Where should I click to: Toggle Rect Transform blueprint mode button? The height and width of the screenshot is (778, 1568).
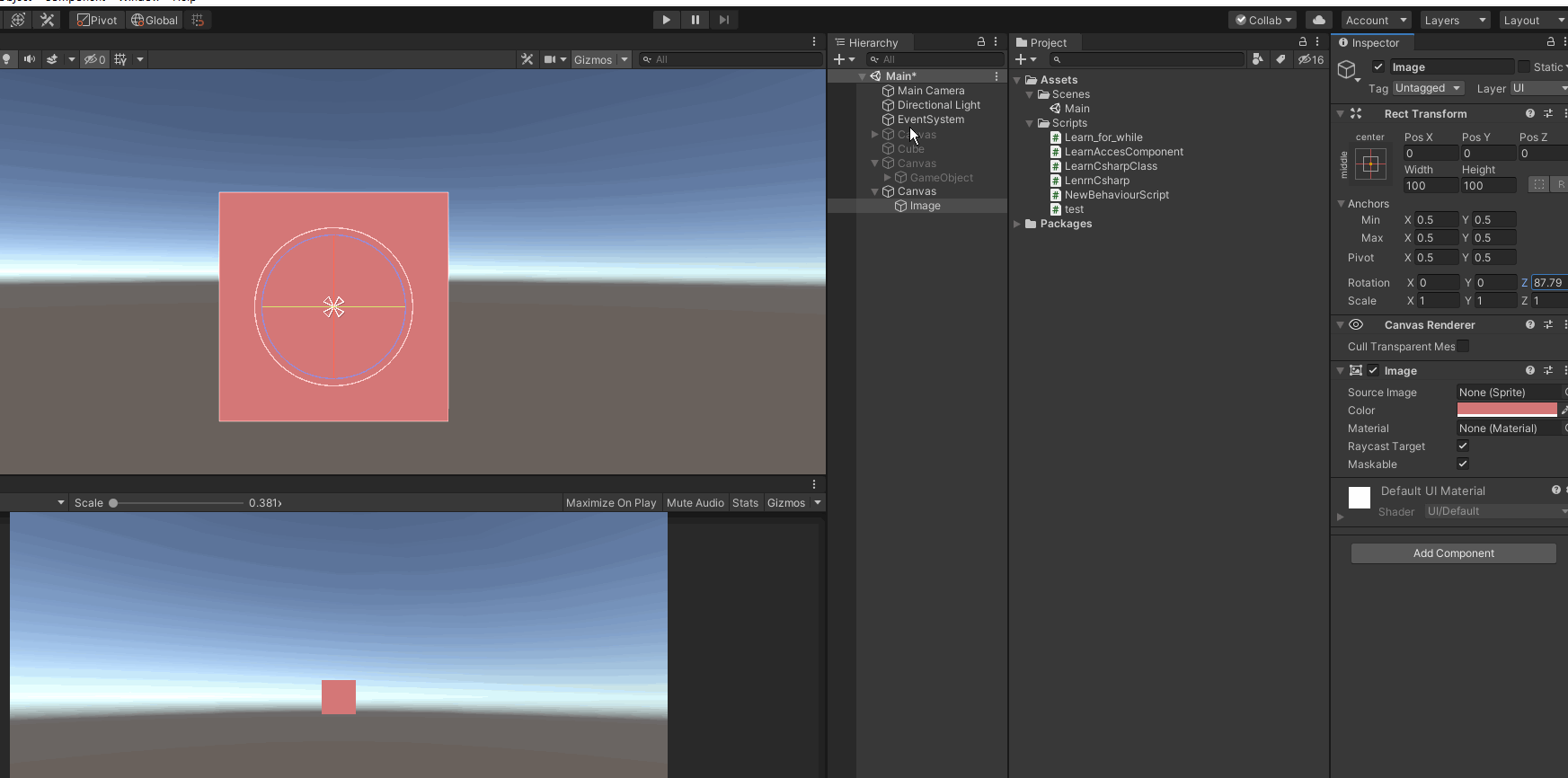tap(1538, 184)
